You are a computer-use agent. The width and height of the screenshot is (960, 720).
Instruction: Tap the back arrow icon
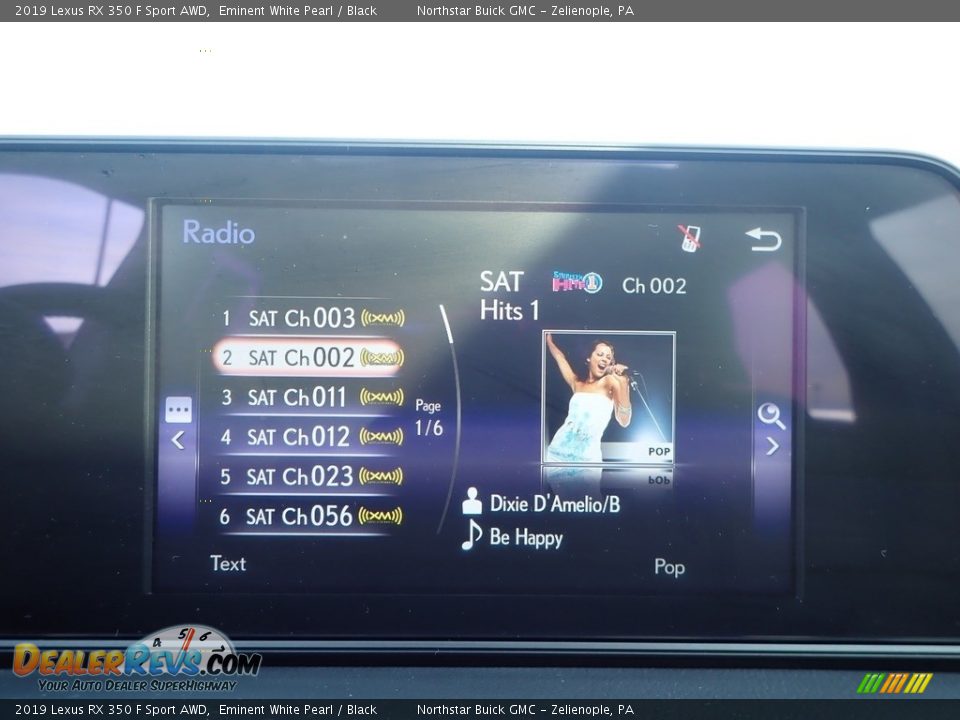[x=763, y=239]
